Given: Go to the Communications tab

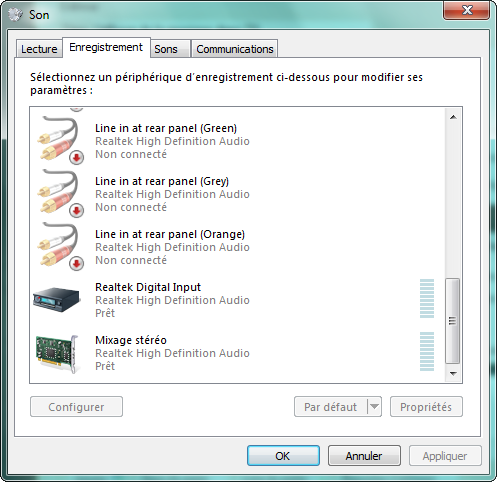Looking at the screenshot, I should point(235,49).
